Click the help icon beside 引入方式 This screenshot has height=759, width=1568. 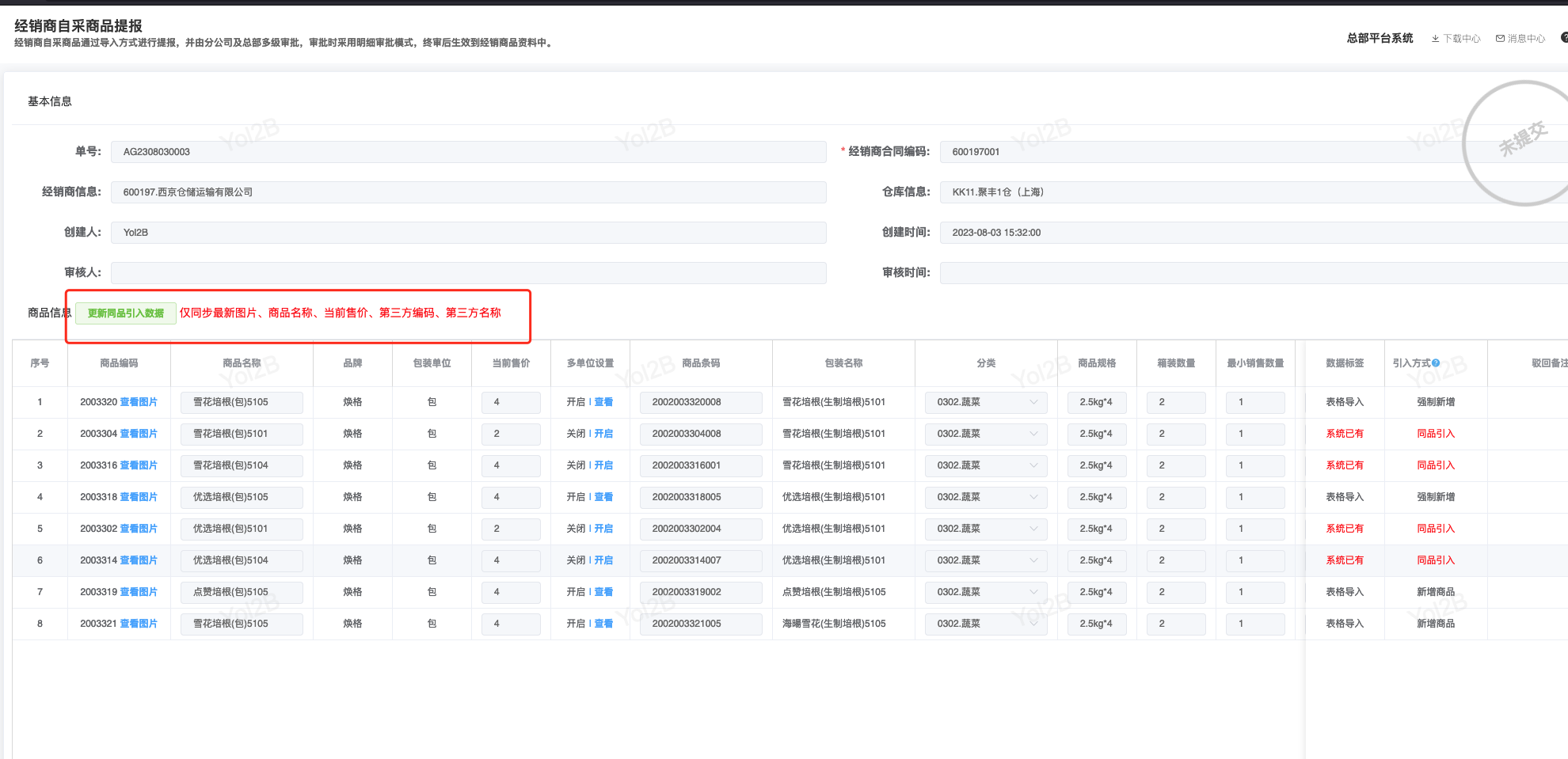(x=1436, y=363)
